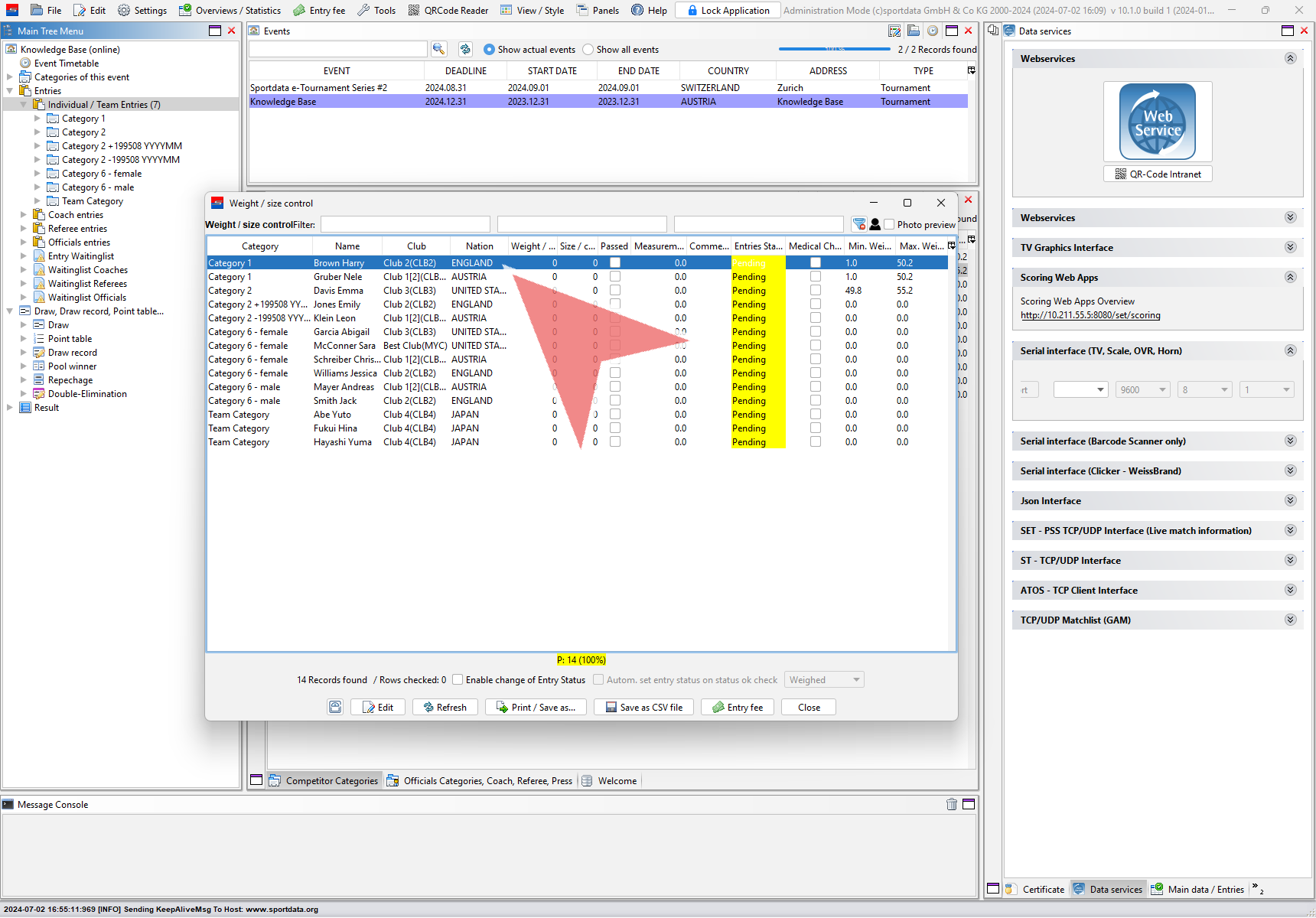Check Enable change of Entry Status
Screen dimensions: 1316x918
click(458, 679)
